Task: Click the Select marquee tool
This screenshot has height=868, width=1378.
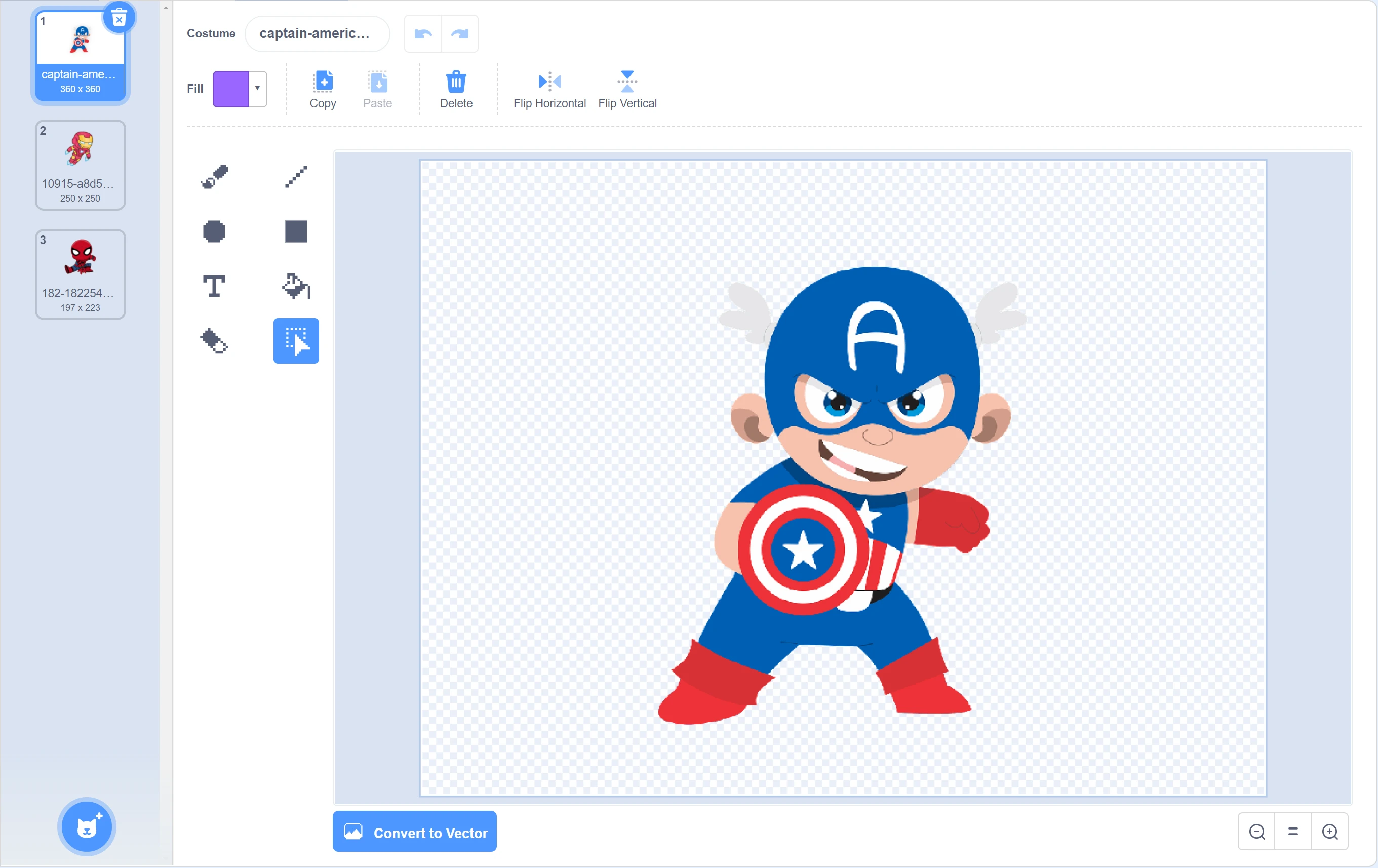Action: (296, 341)
